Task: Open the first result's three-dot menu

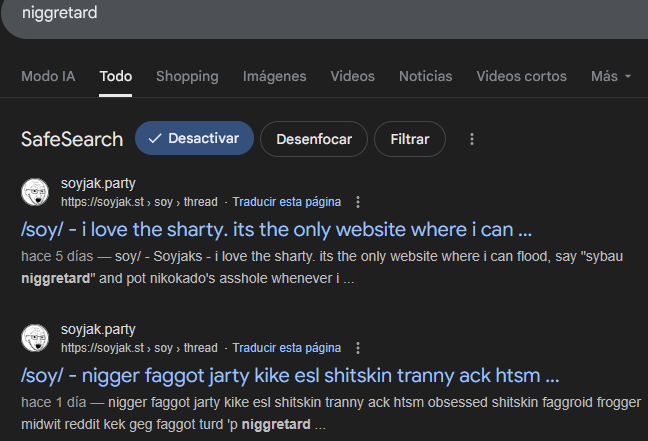Action: pyautogui.click(x=358, y=202)
